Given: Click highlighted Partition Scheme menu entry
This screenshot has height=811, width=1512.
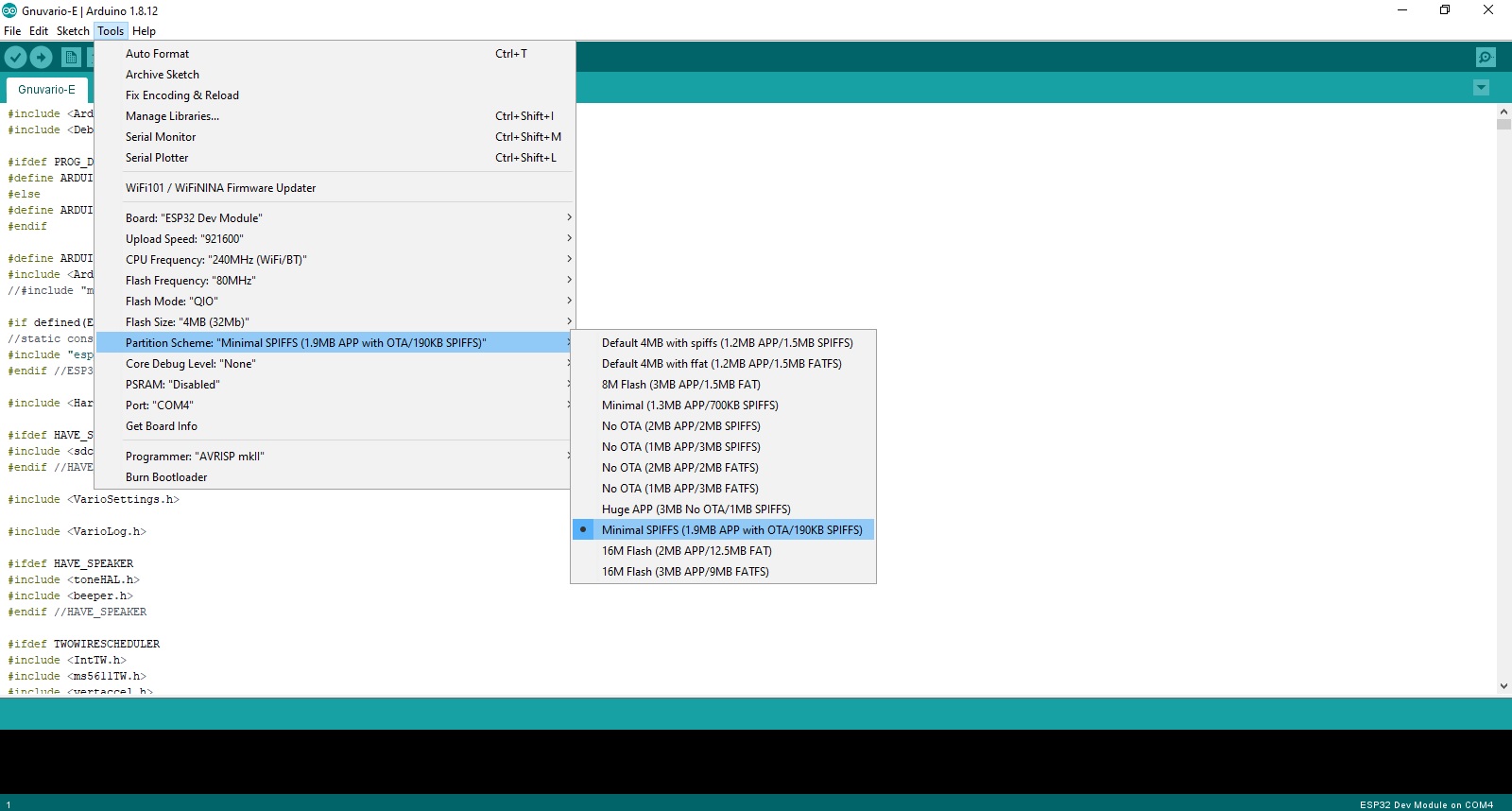Looking at the screenshot, I should coord(335,343).
